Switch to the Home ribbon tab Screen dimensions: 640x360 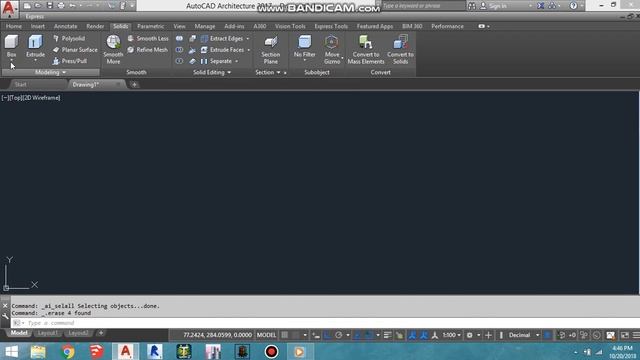[14, 26]
